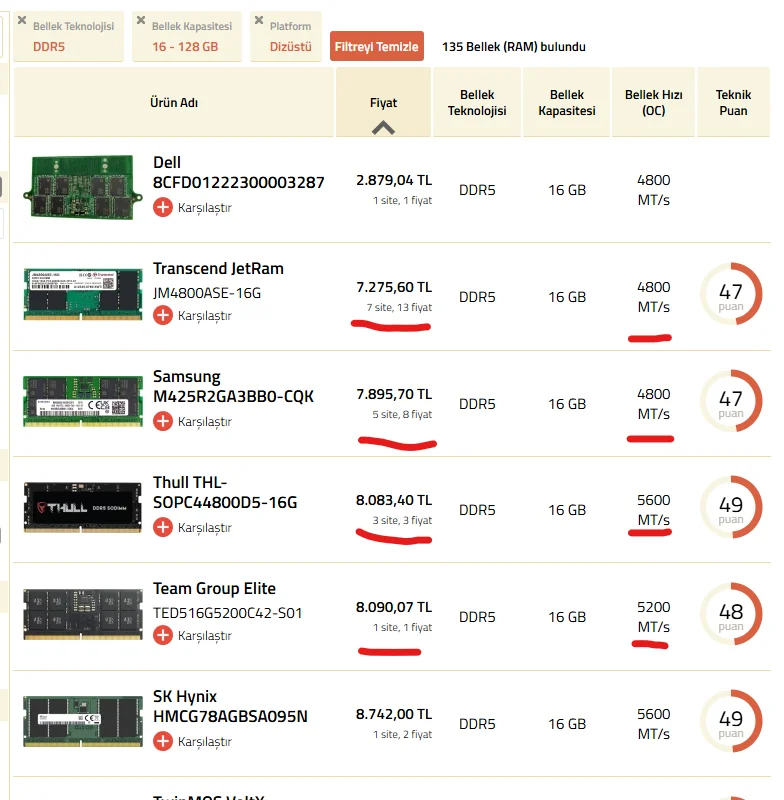Viewport: 784px width, 800px height.
Task: Open the SK Hynix HMCG78AGBSA095N product link
Action: tap(230, 706)
